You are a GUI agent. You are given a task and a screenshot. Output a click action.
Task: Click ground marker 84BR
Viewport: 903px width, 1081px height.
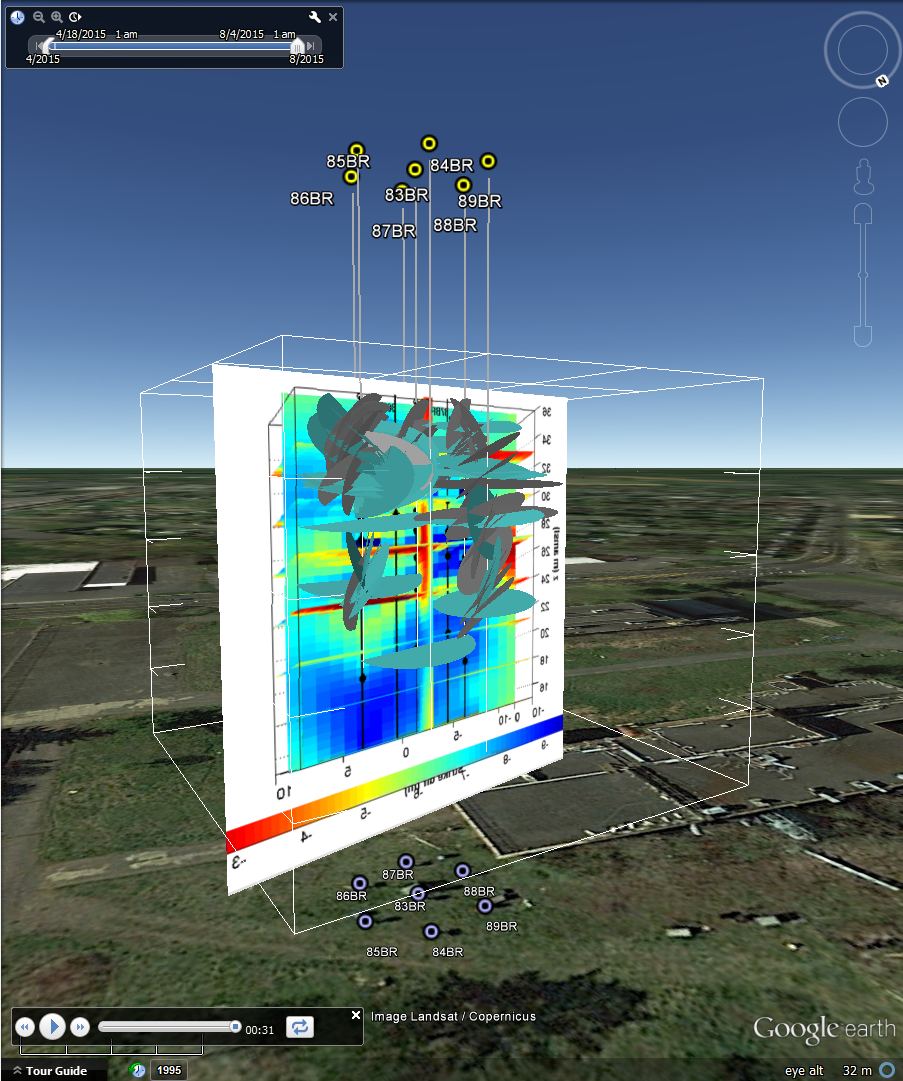[431, 931]
